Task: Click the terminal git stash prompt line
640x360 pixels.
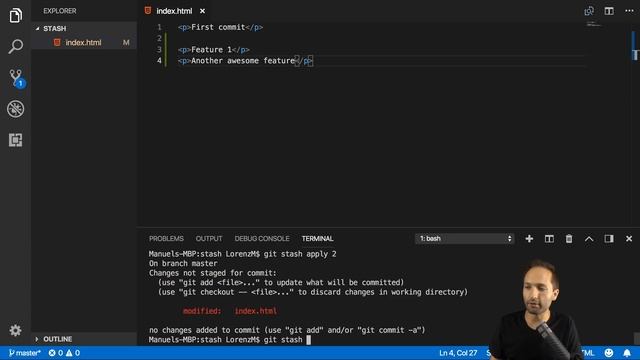Action: [230, 340]
